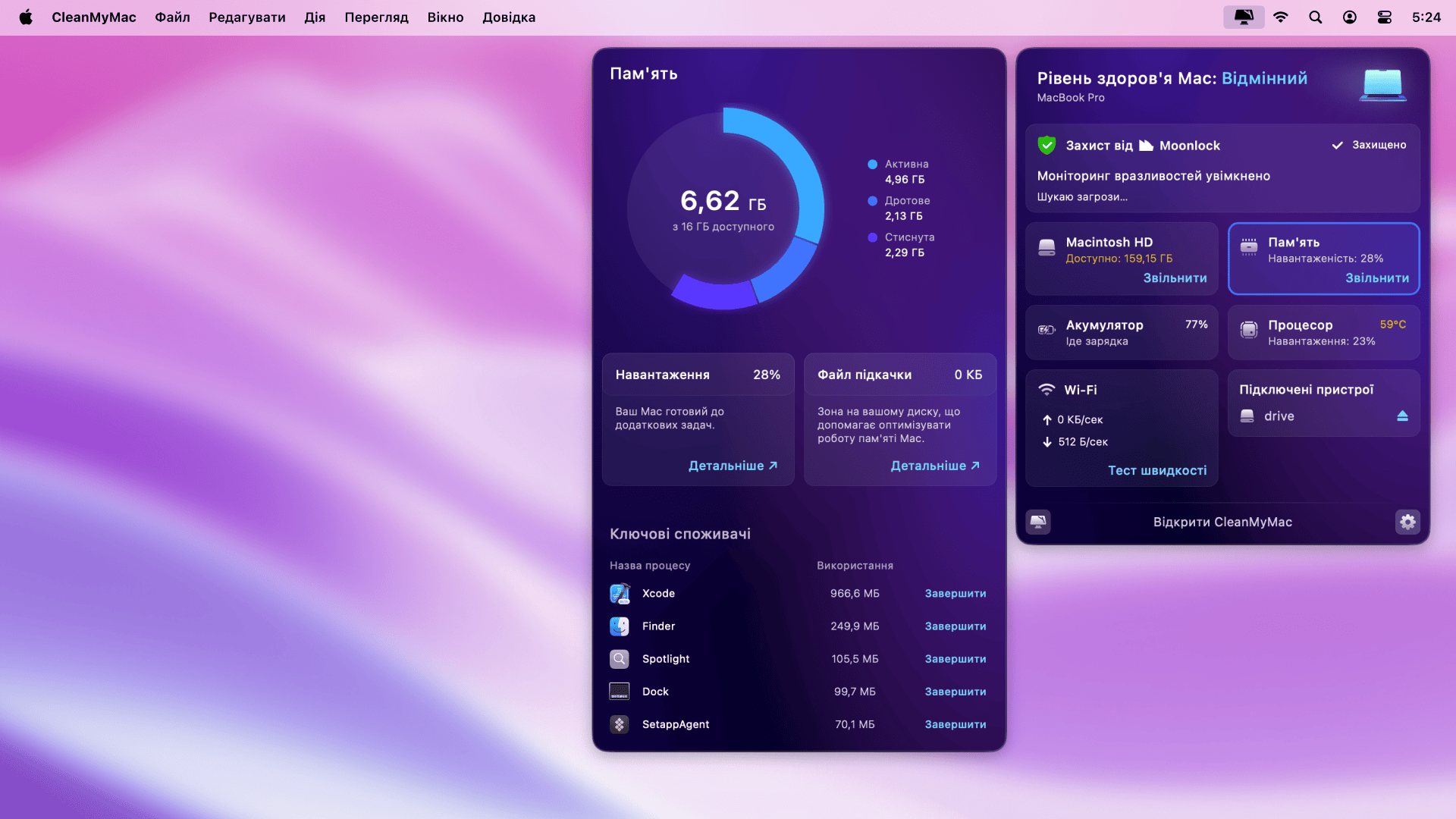The height and width of the screenshot is (819, 1456).
Task: Click Звільнити memory button
Action: tap(1378, 277)
